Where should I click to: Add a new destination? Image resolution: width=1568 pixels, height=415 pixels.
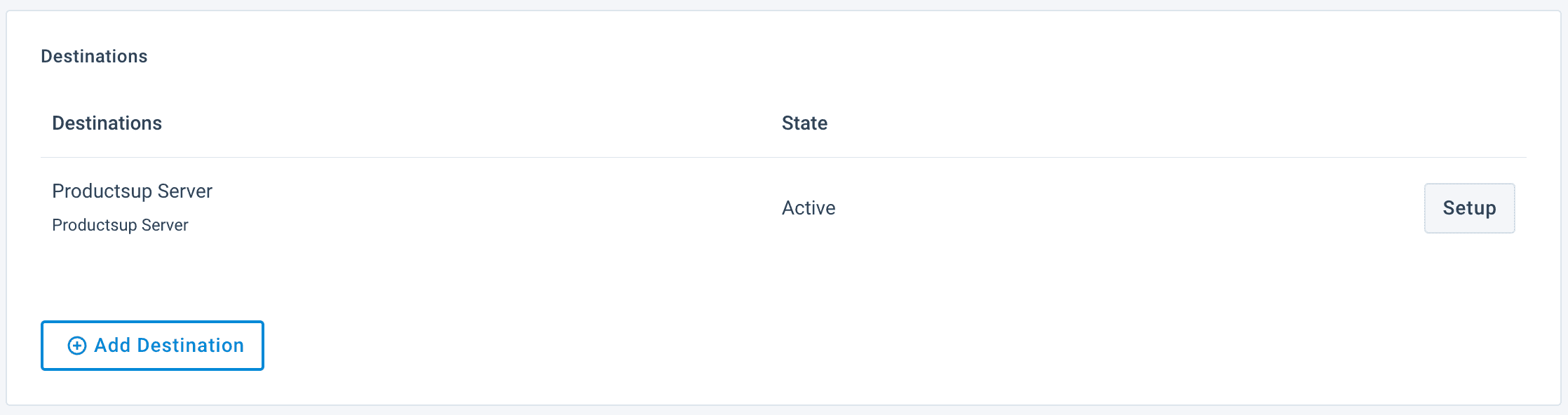click(x=152, y=346)
